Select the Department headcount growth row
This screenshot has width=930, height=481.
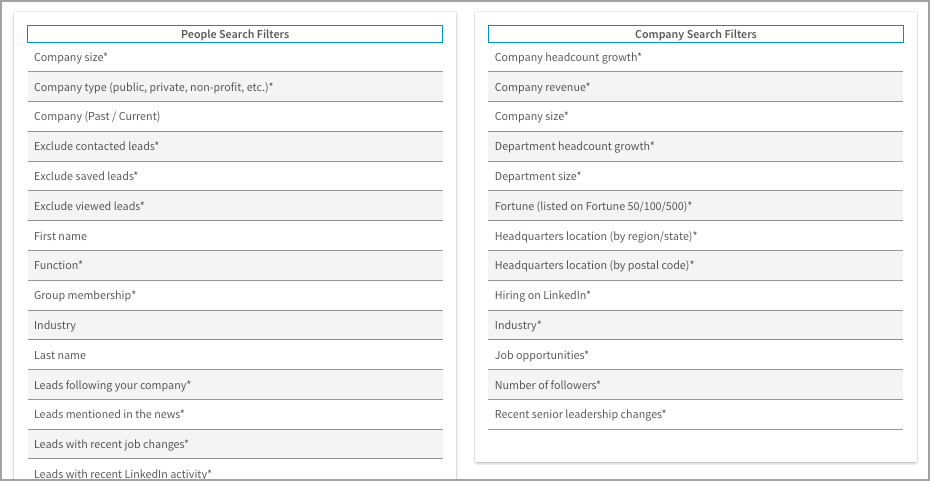[x=574, y=146]
